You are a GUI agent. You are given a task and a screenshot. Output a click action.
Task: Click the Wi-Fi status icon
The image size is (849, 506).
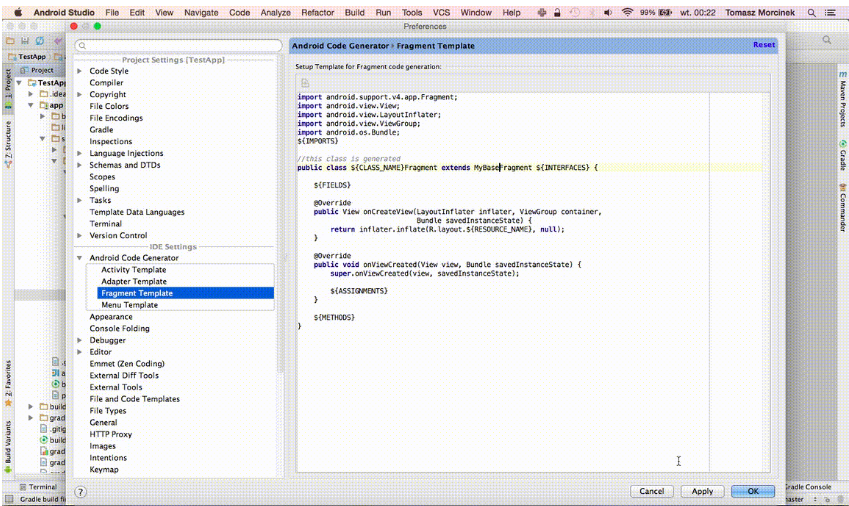click(x=627, y=12)
